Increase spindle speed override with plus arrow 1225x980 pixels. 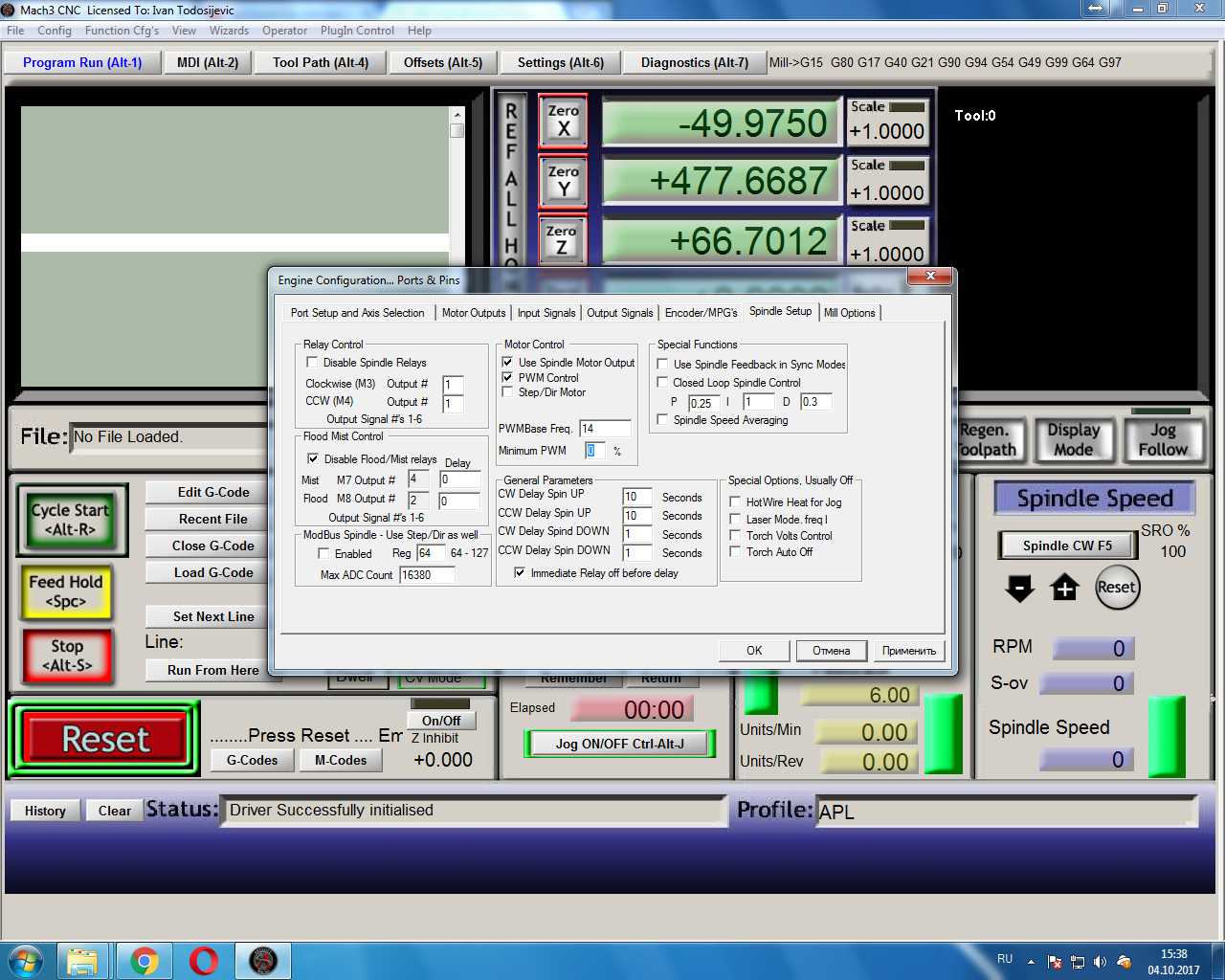click(1064, 588)
